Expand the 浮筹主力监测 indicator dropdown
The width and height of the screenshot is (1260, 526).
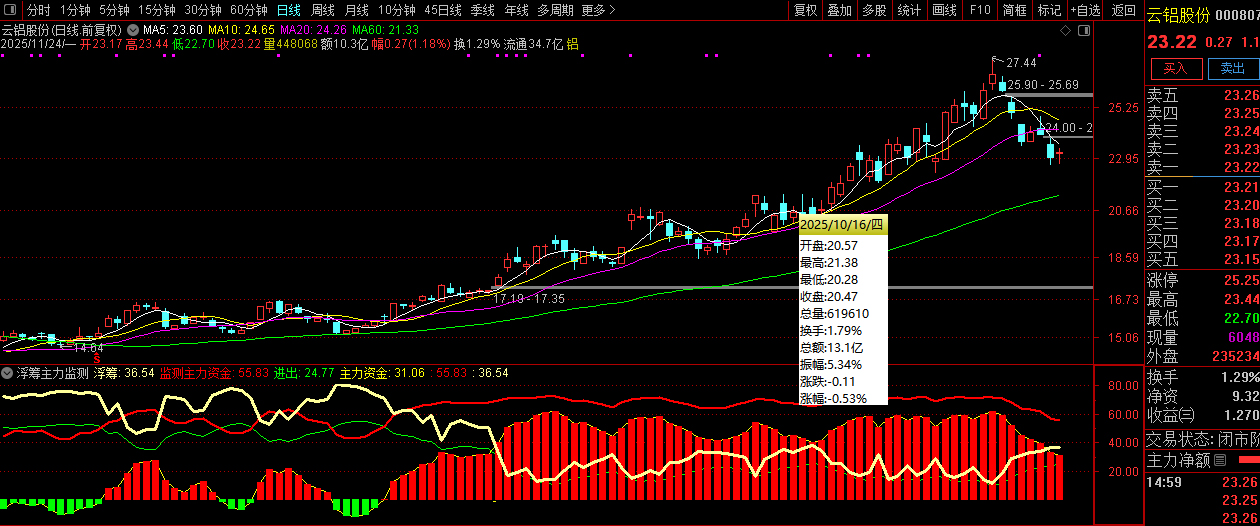tap(8, 372)
